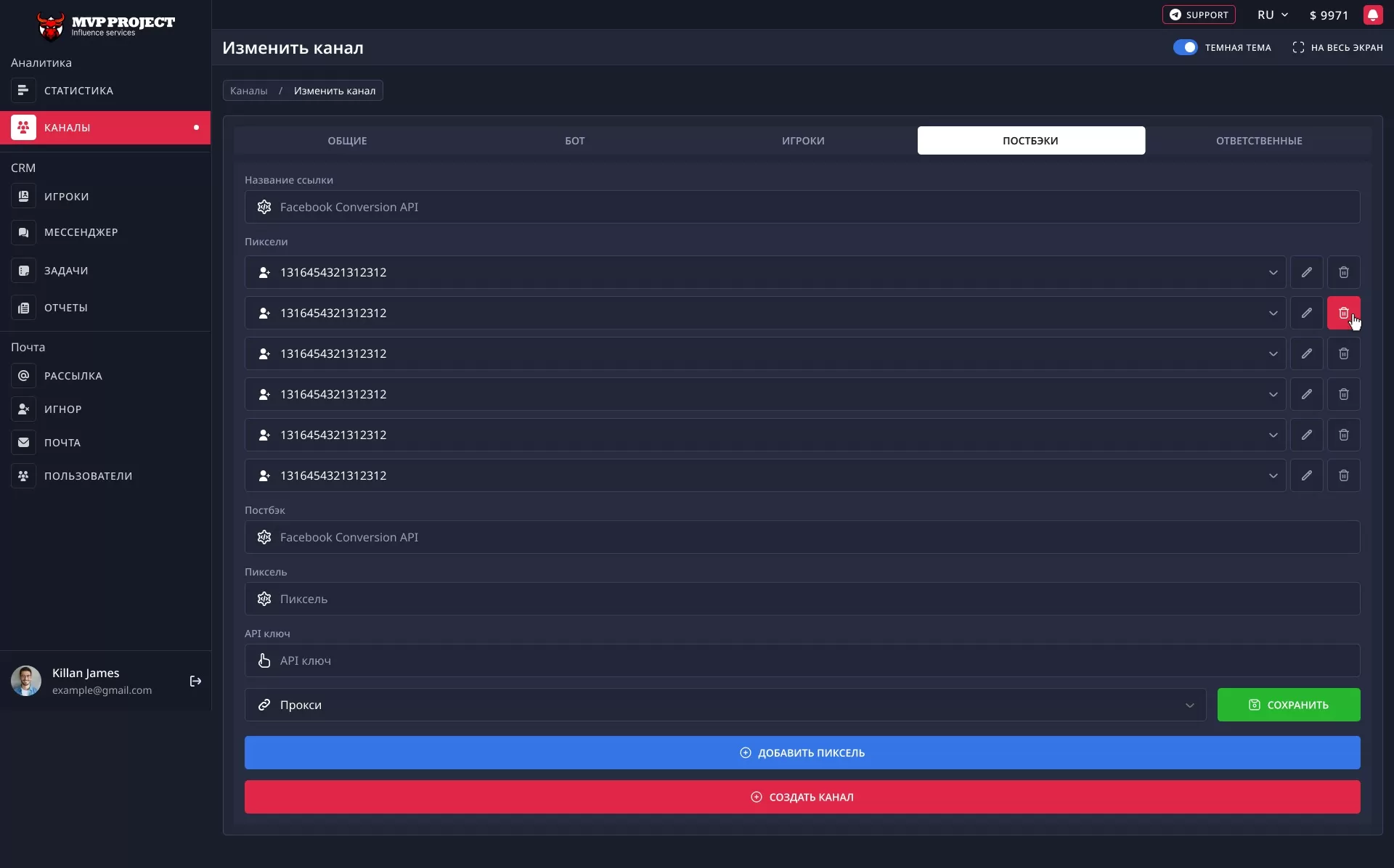Switch to the Бот tab
Image resolution: width=1394 pixels, height=868 pixels.
click(574, 141)
